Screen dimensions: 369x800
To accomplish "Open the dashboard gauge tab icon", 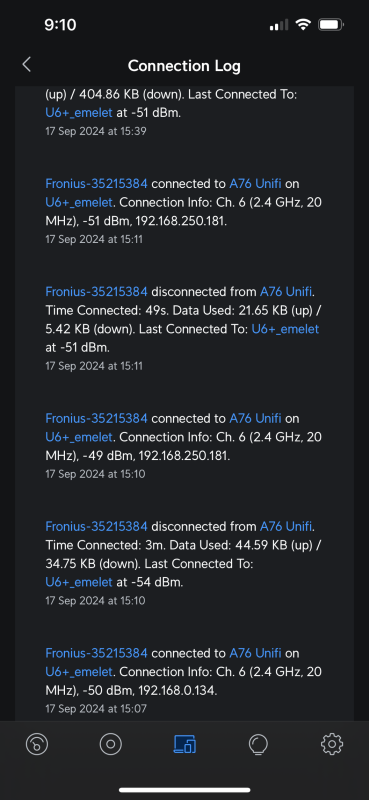I will [37, 744].
